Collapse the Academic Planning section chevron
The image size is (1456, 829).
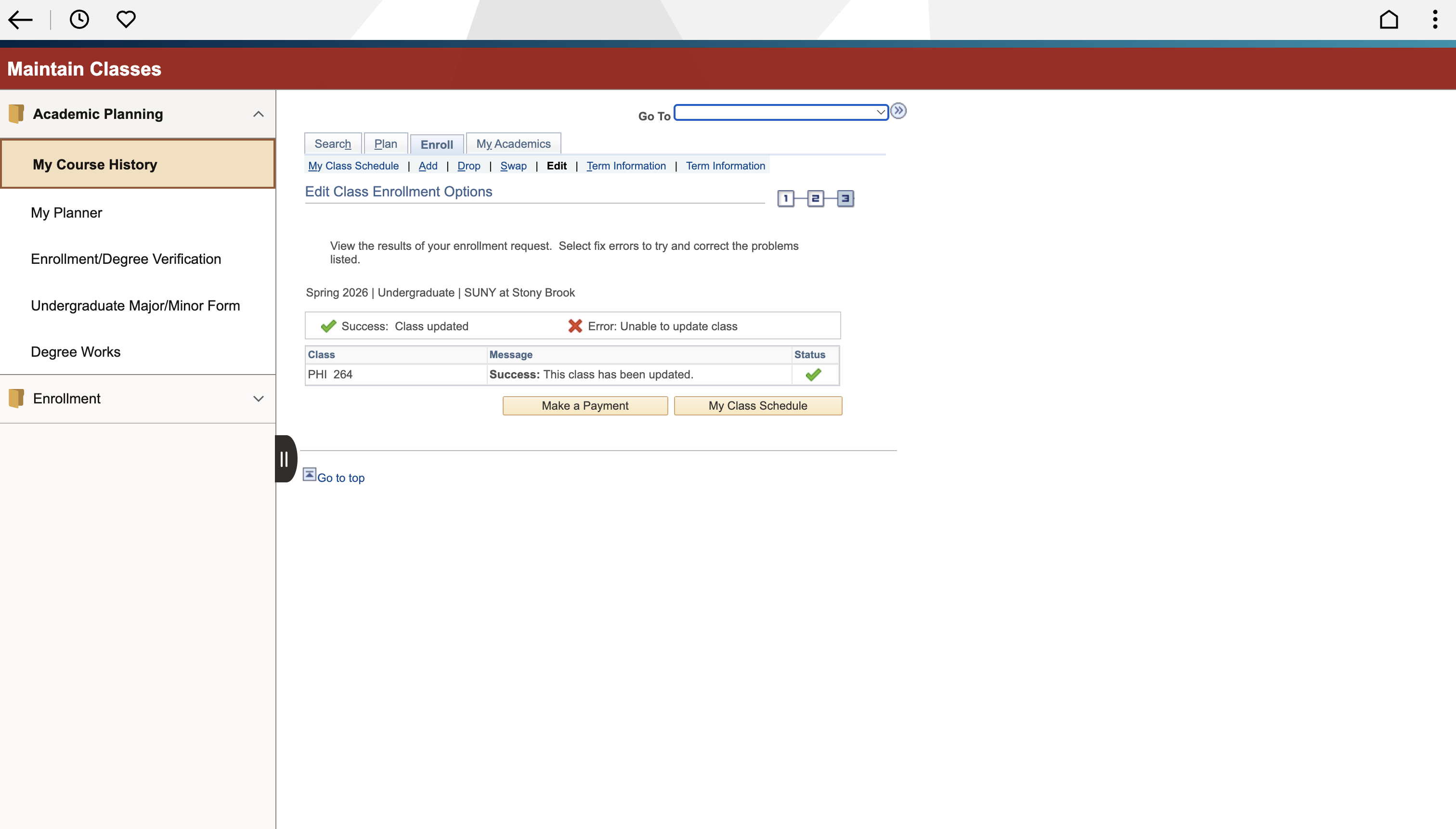point(259,114)
